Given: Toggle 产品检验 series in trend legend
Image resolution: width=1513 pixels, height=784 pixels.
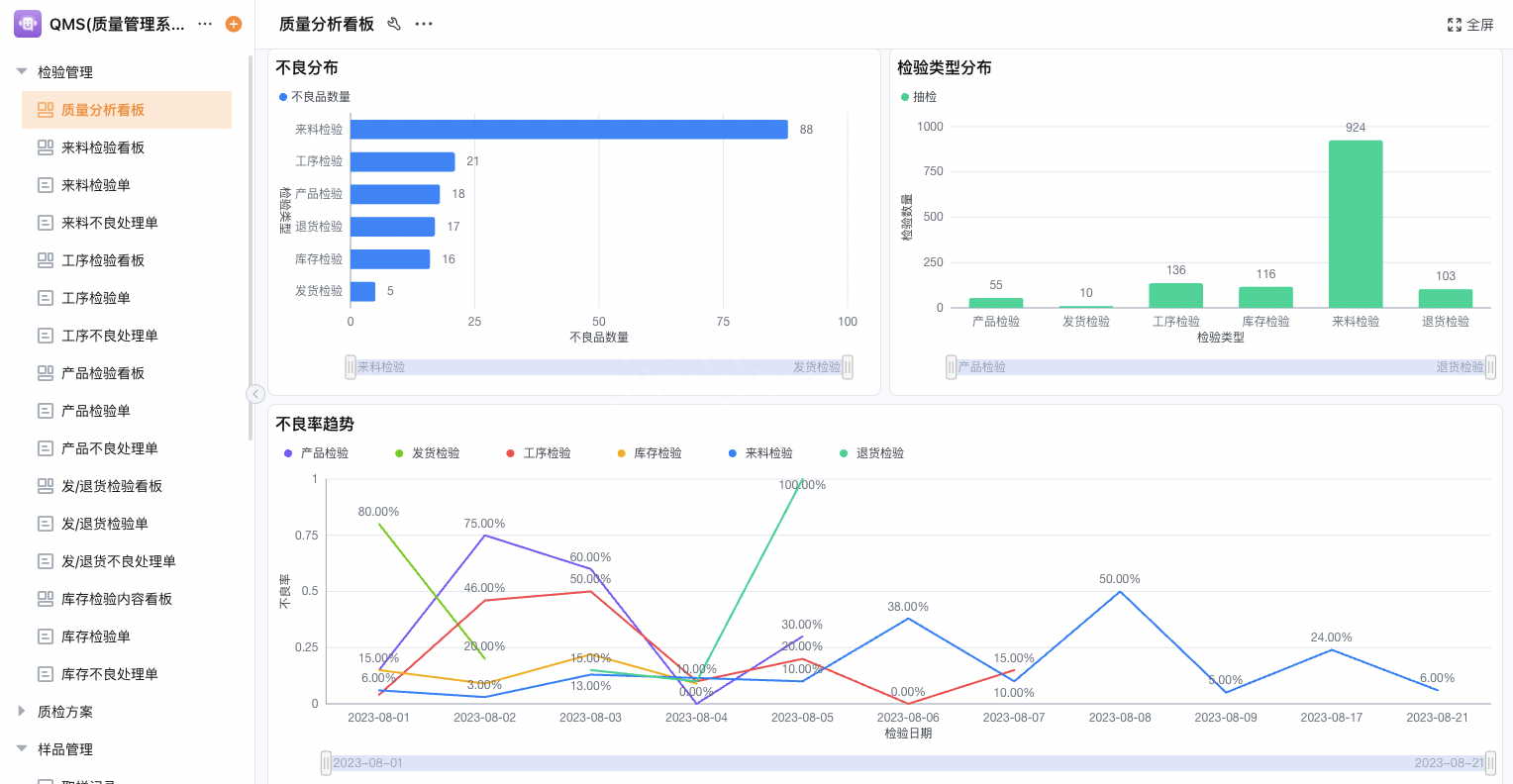Looking at the screenshot, I should tap(316, 453).
